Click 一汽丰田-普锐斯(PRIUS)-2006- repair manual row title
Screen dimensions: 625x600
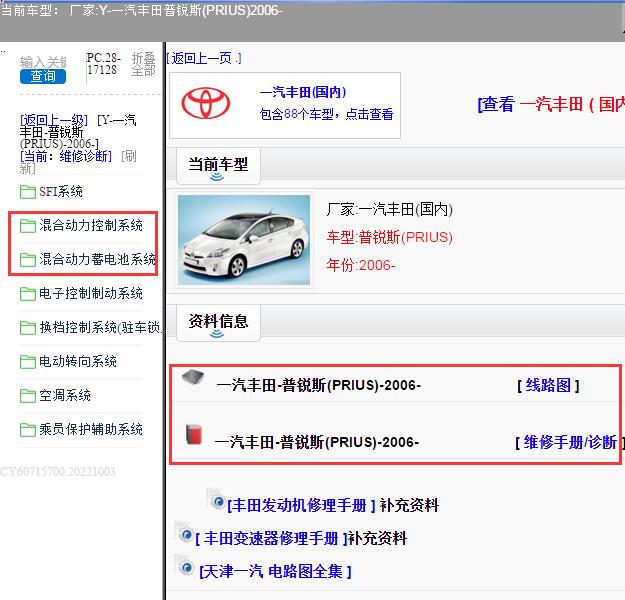click(317, 443)
